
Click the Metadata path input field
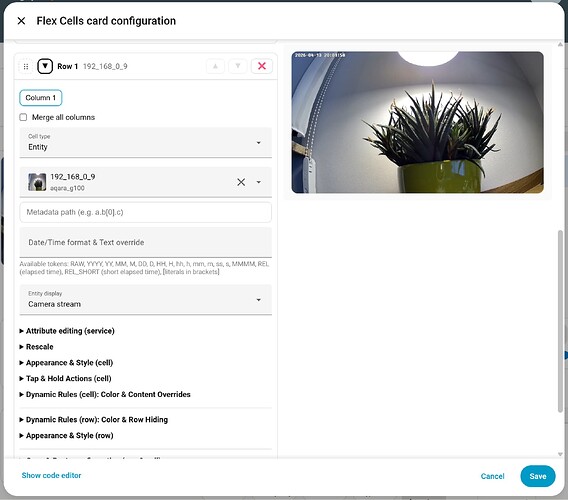click(x=146, y=212)
